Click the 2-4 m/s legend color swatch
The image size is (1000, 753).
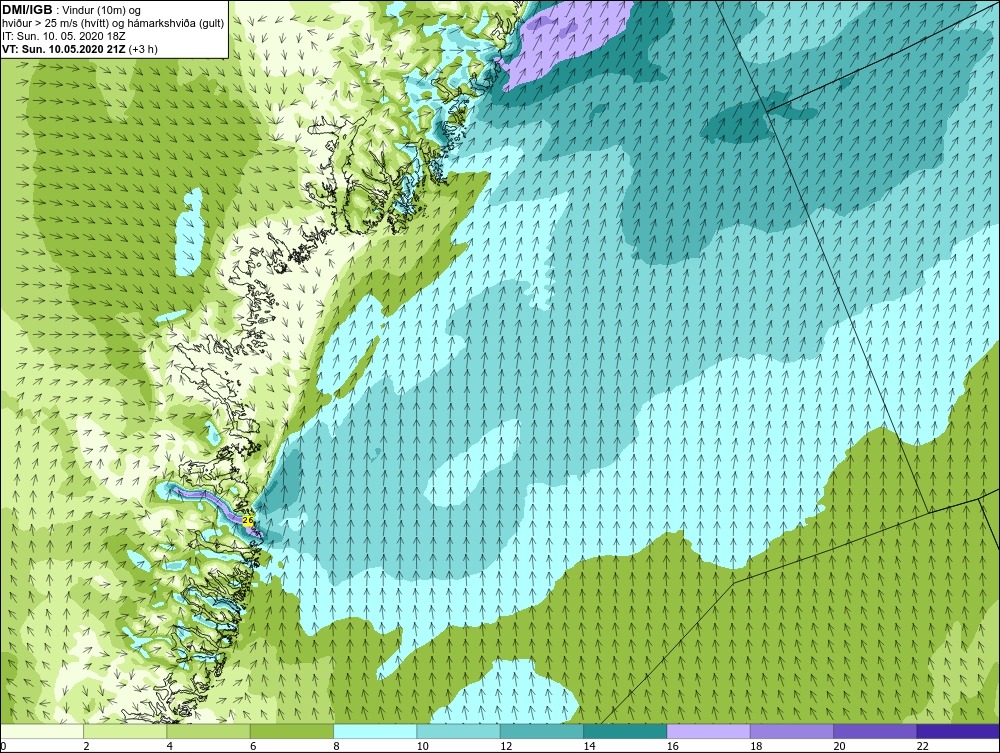click(125, 731)
